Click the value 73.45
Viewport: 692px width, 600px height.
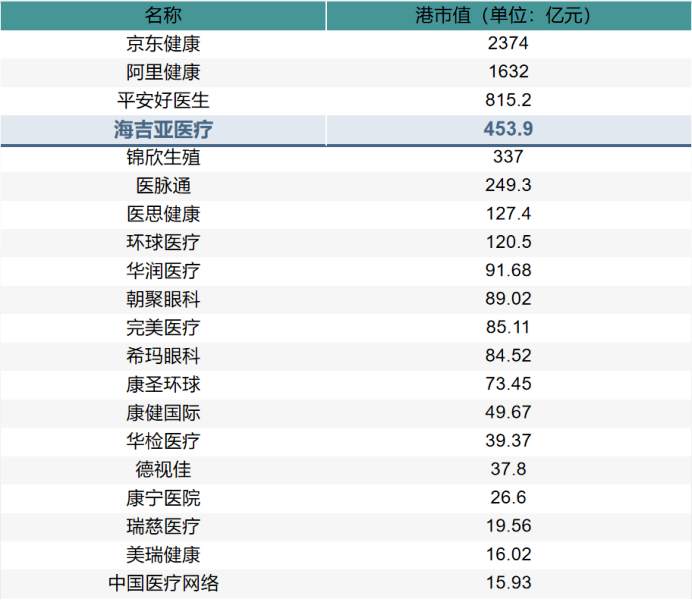(x=509, y=385)
